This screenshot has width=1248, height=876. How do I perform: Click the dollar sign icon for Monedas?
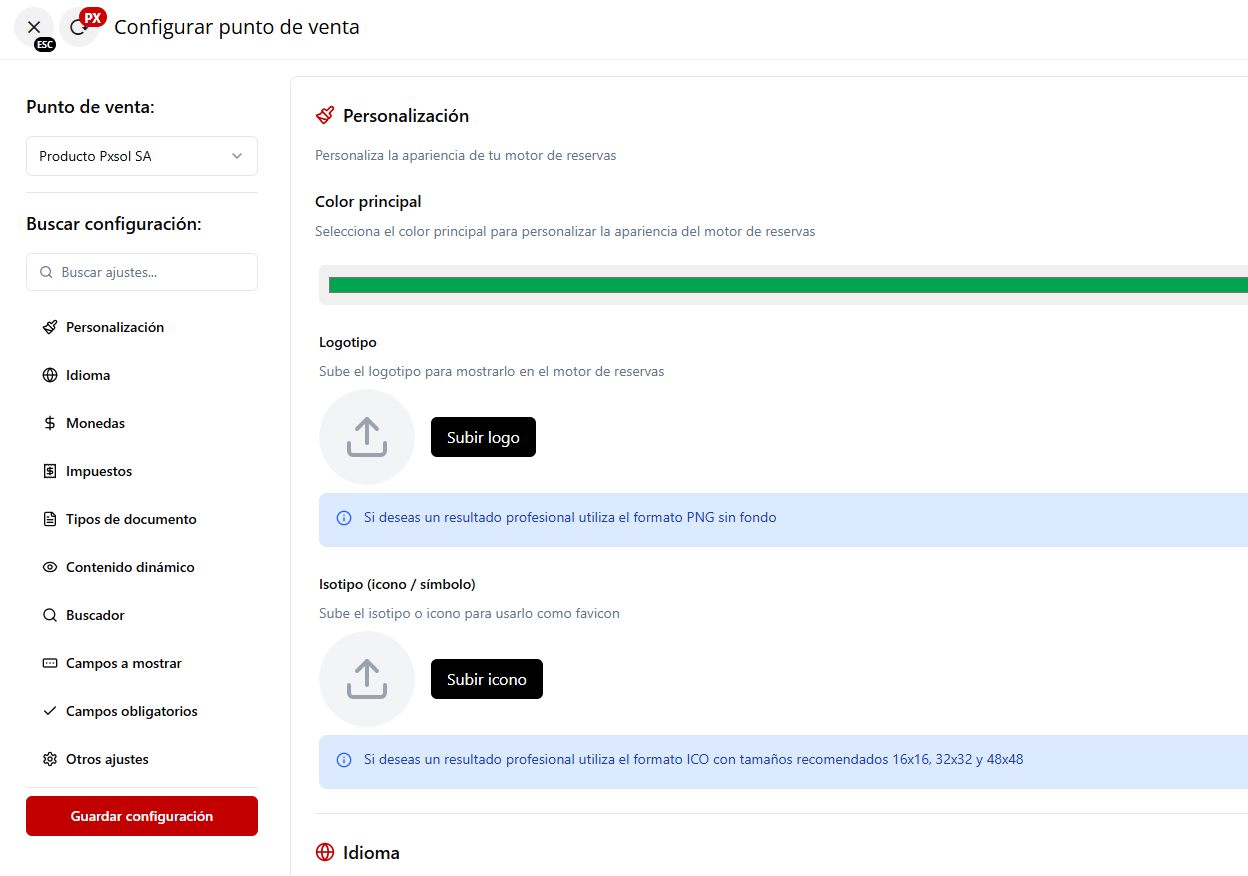[x=50, y=423]
